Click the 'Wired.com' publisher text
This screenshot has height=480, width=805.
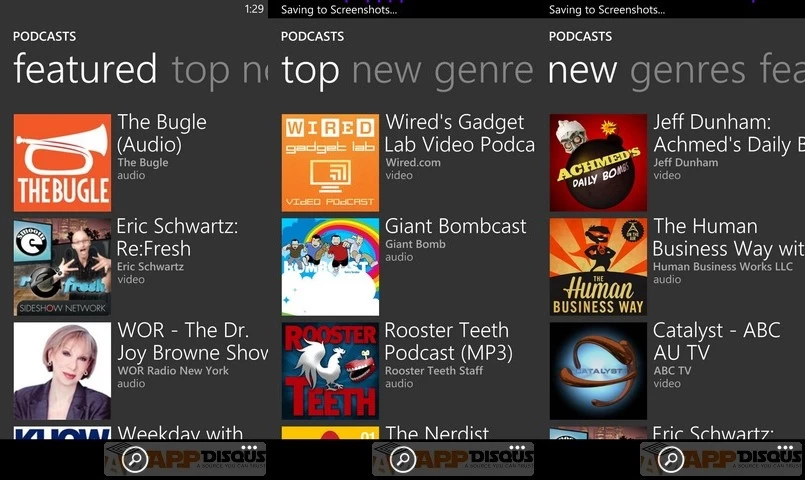(x=413, y=163)
